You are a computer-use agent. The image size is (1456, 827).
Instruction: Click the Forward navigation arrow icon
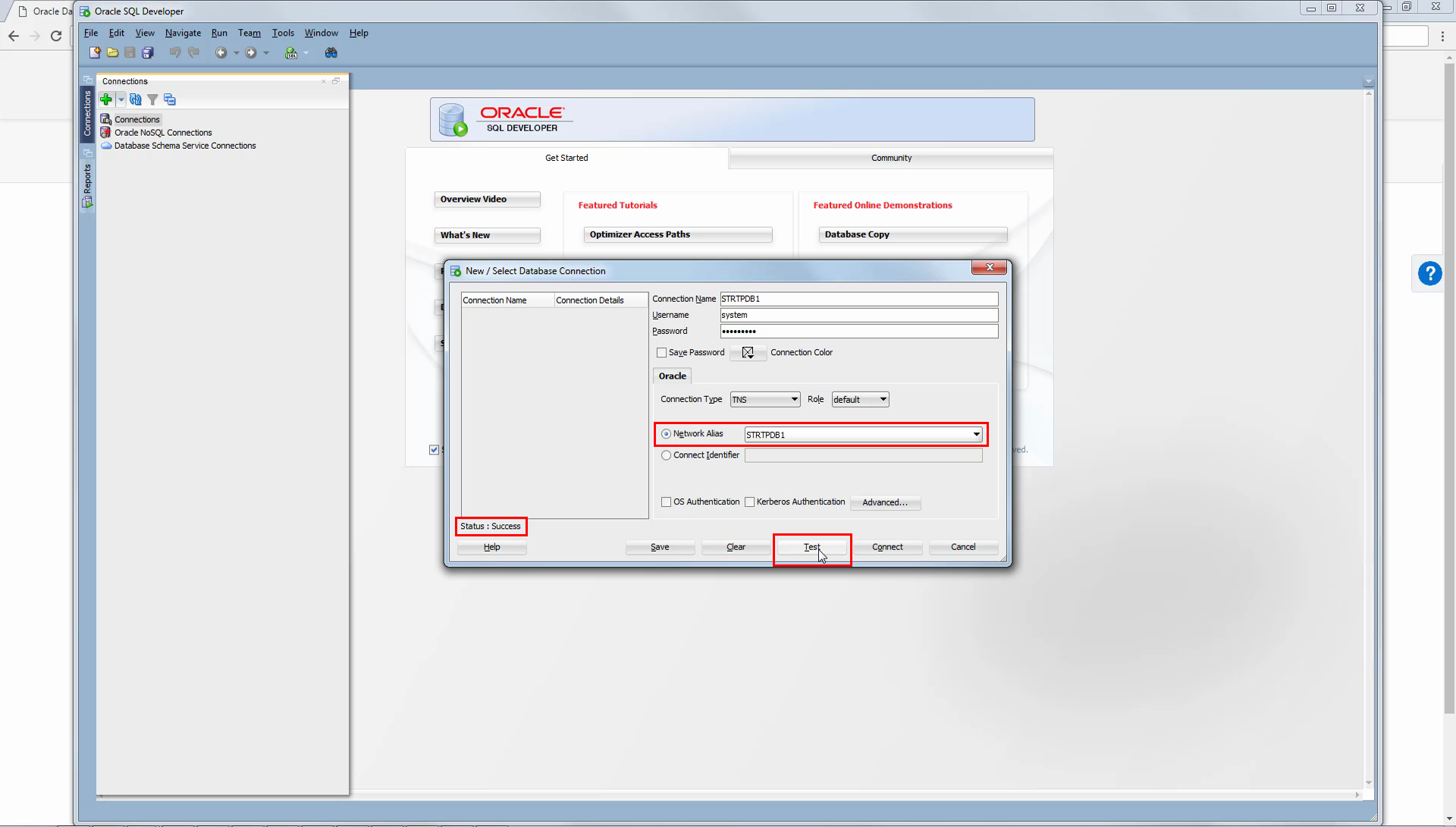[251, 53]
